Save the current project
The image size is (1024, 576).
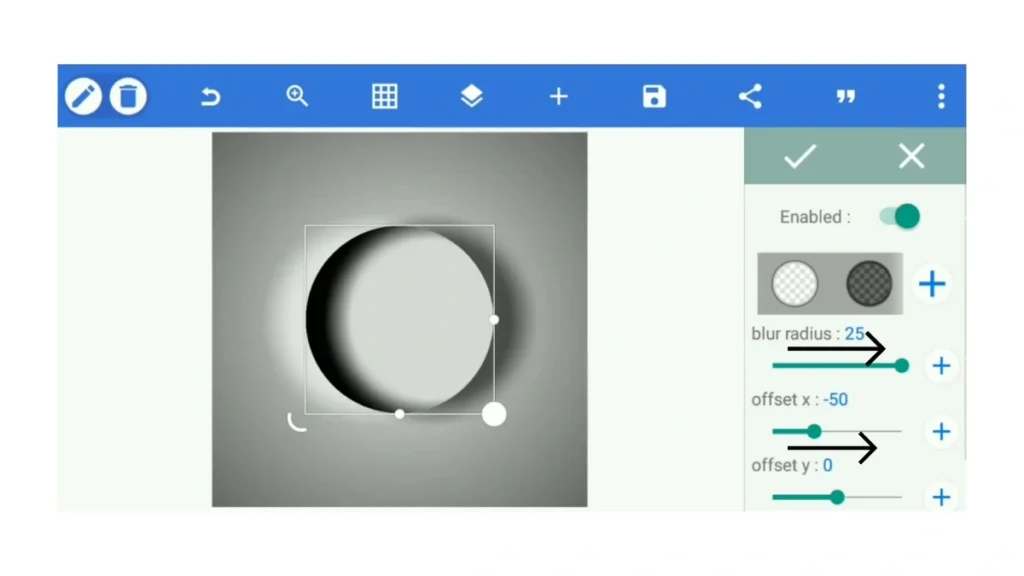(x=653, y=96)
